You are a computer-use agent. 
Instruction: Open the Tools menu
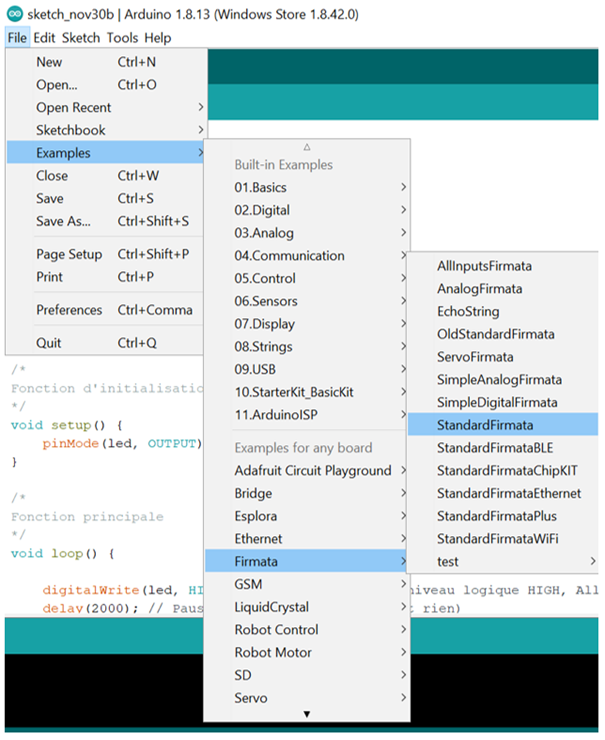click(122, 38)
